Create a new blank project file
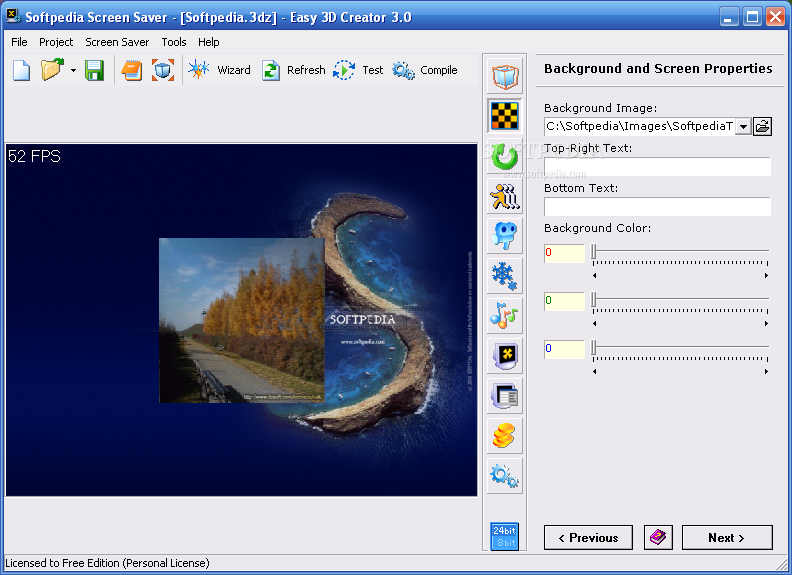 click(x=21, y=70)
